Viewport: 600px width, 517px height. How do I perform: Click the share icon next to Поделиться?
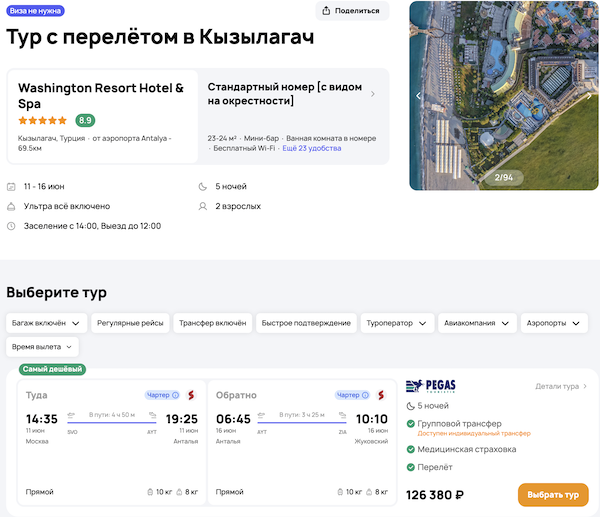tap(327, 11)
